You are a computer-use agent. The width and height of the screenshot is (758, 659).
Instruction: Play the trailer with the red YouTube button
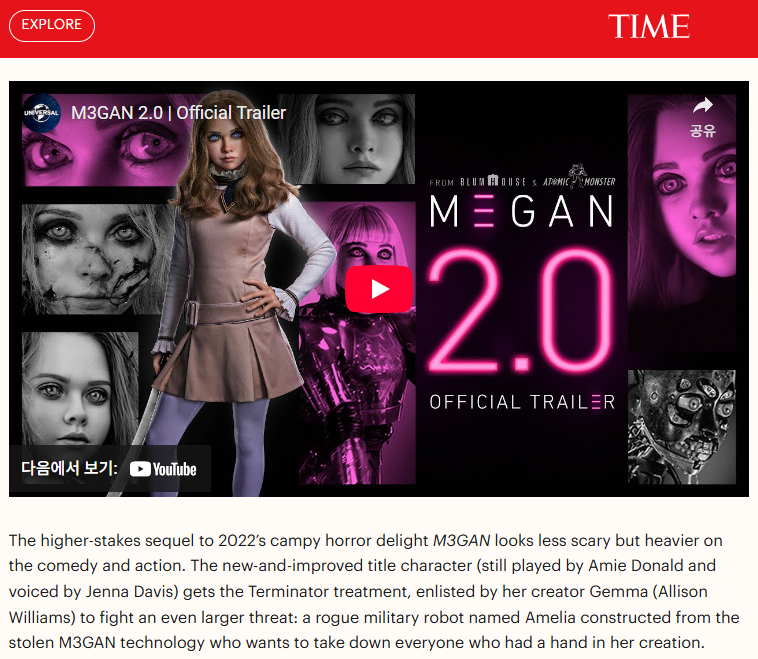tap(379, 289)
